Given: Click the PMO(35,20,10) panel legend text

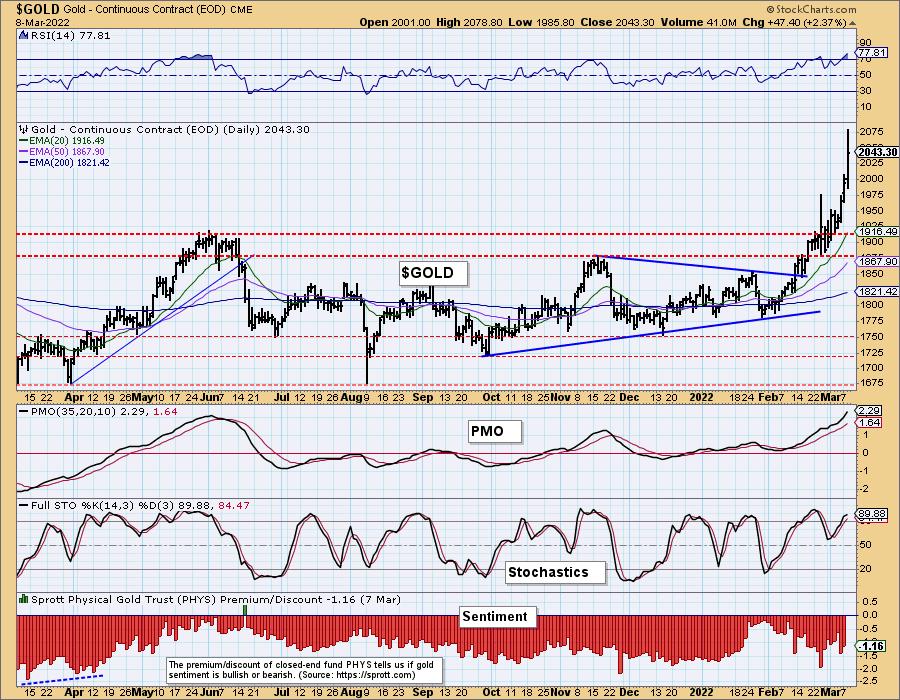Looking at the screenshot, I should click(104, 411).
